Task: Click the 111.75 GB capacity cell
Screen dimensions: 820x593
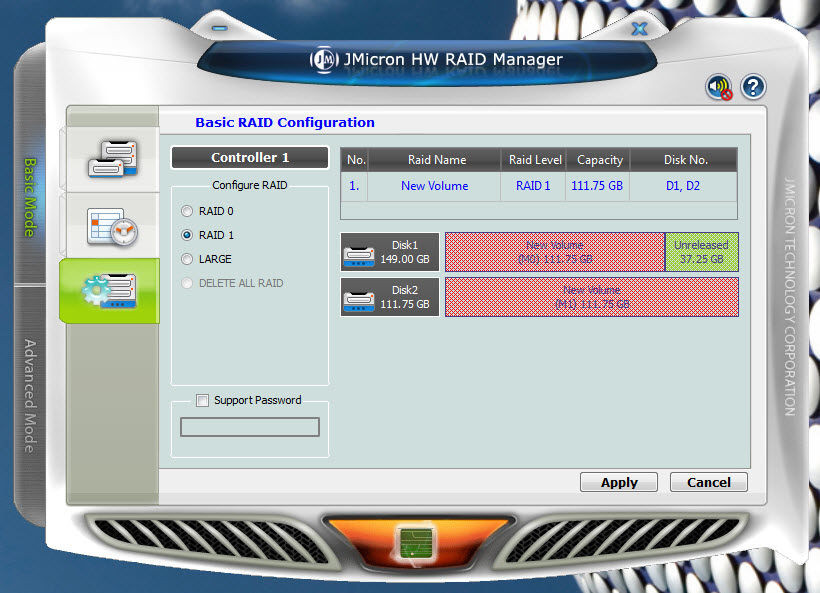Action: [x=597, y=186]
